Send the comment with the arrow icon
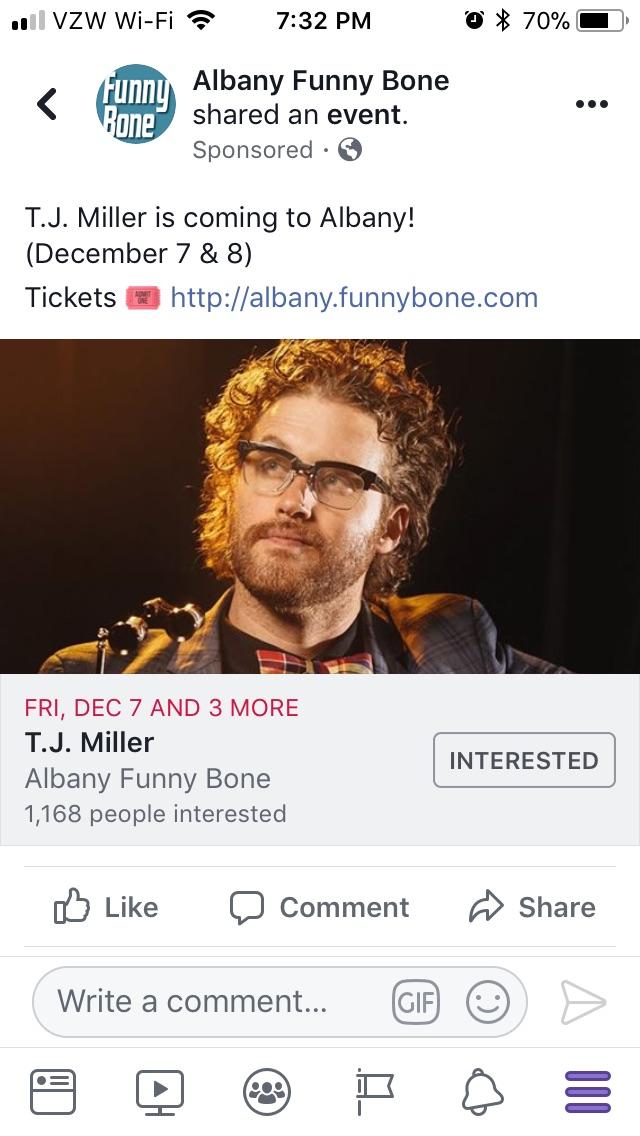The width and height of the screenshot is (640, 1136). coord(585,1002)
